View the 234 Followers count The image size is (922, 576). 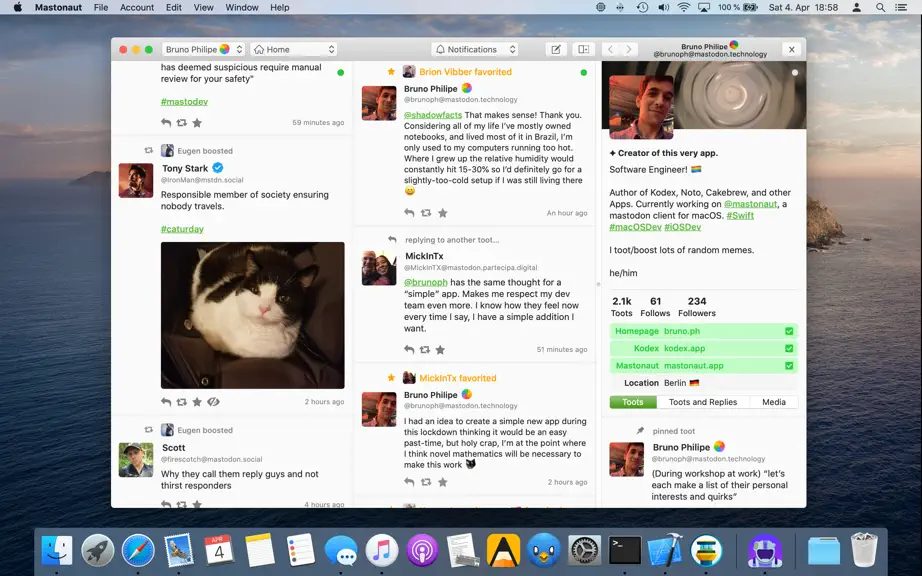697,307
